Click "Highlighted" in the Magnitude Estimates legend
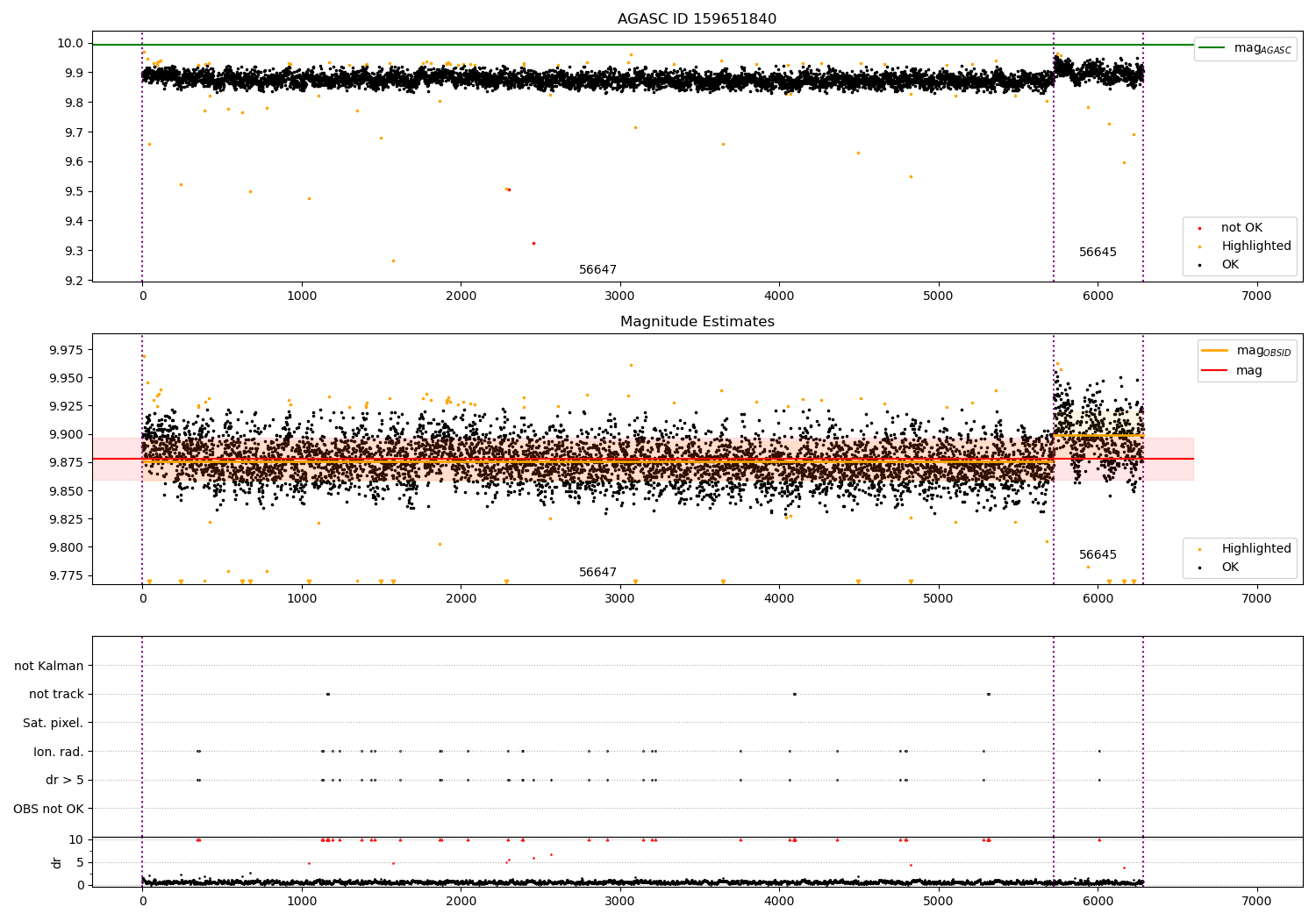This screenshot has width=1316, height=921. click(1256, 549)
